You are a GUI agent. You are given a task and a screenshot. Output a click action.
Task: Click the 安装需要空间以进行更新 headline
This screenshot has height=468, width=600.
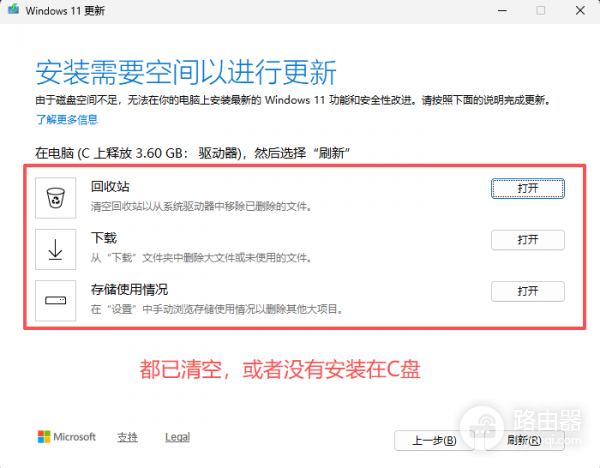coord(186,72)
